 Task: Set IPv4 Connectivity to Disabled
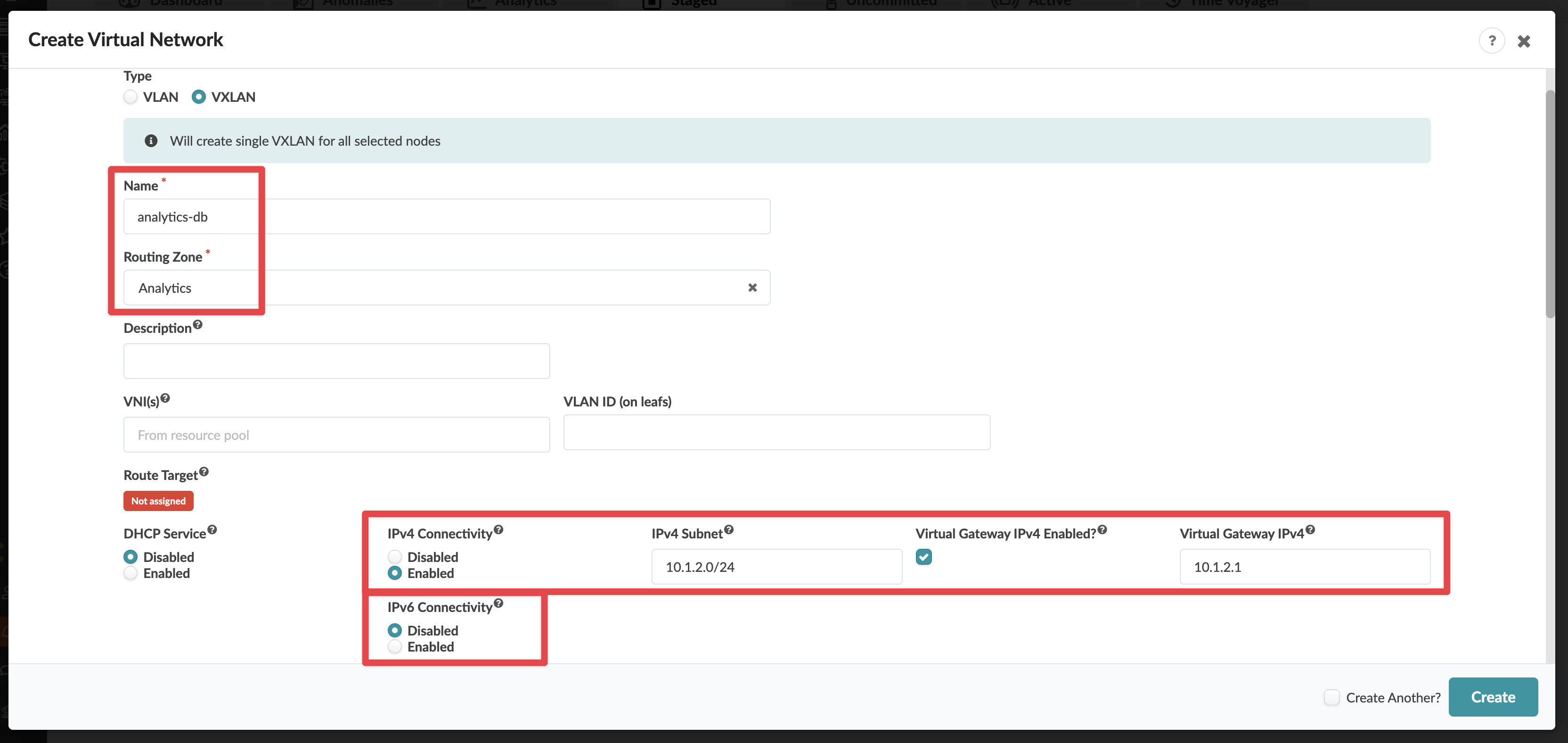pos(394,557)
